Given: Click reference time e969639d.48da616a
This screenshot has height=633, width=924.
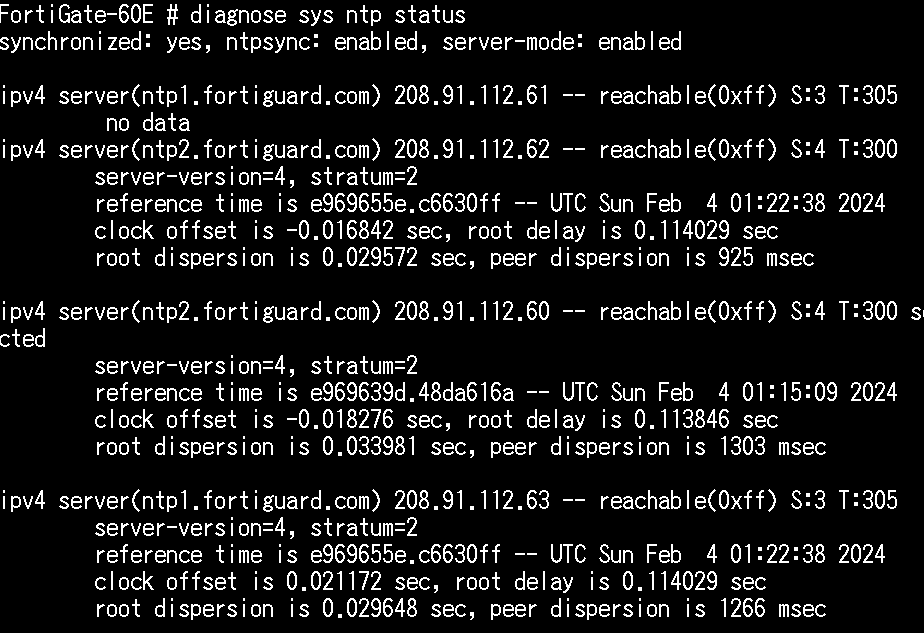Looking at the screenshot, I should tap(412, 393).
